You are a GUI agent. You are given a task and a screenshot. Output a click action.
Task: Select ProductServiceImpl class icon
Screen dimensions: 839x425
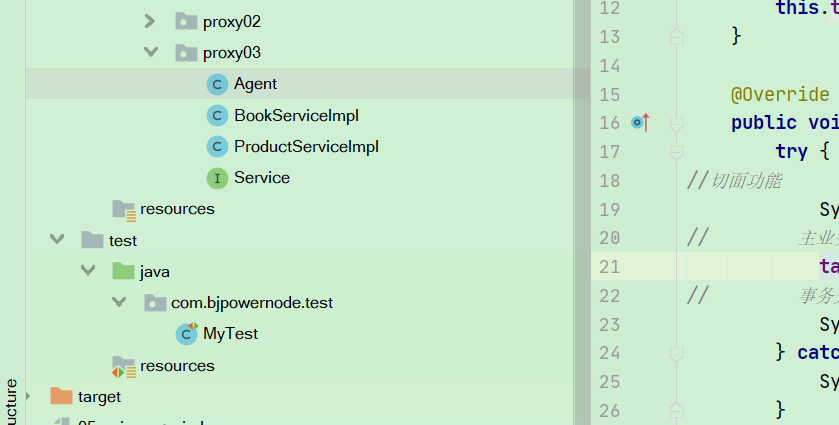click(217, 147)
